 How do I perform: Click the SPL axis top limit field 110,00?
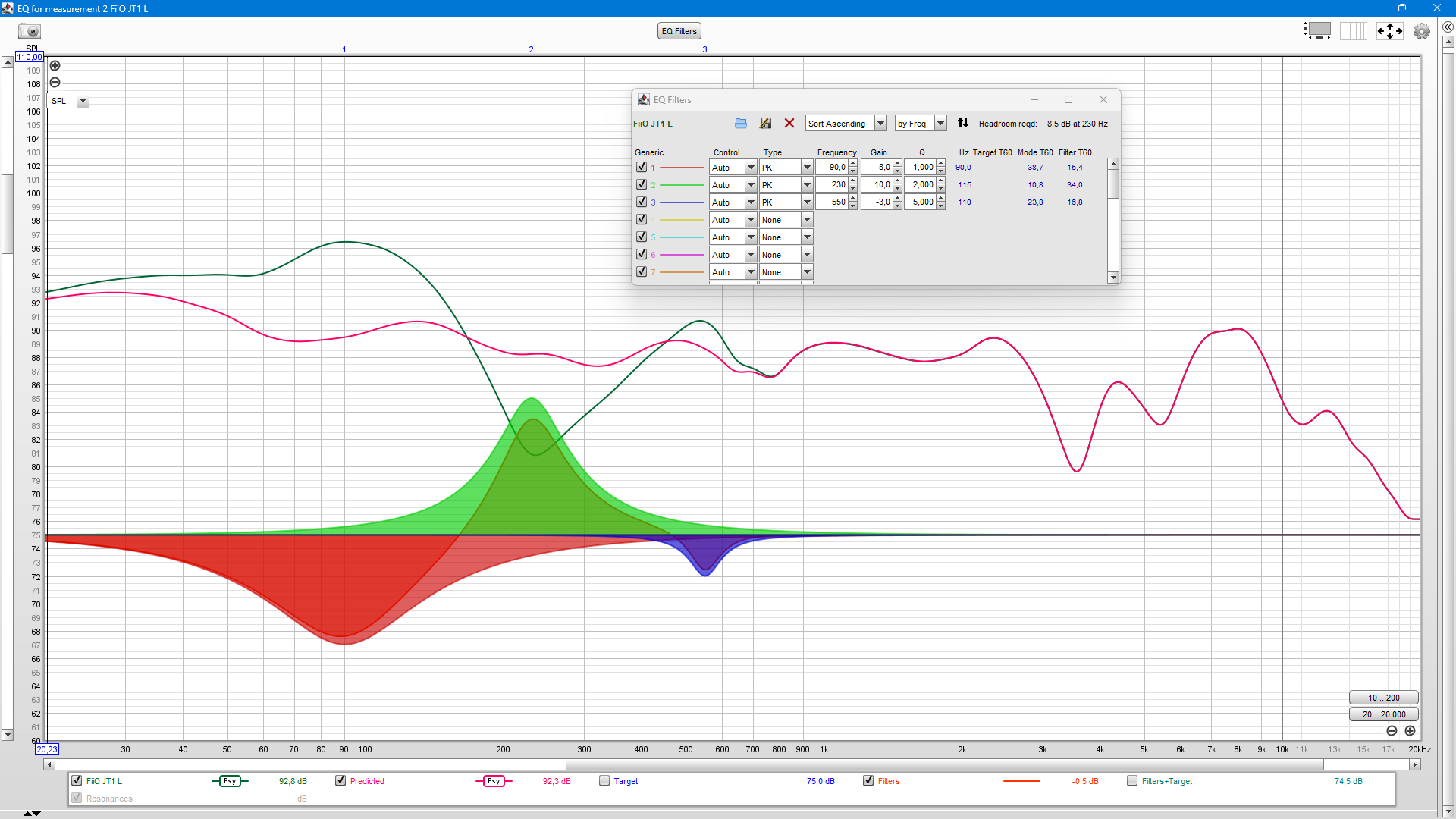pos(30,58)
